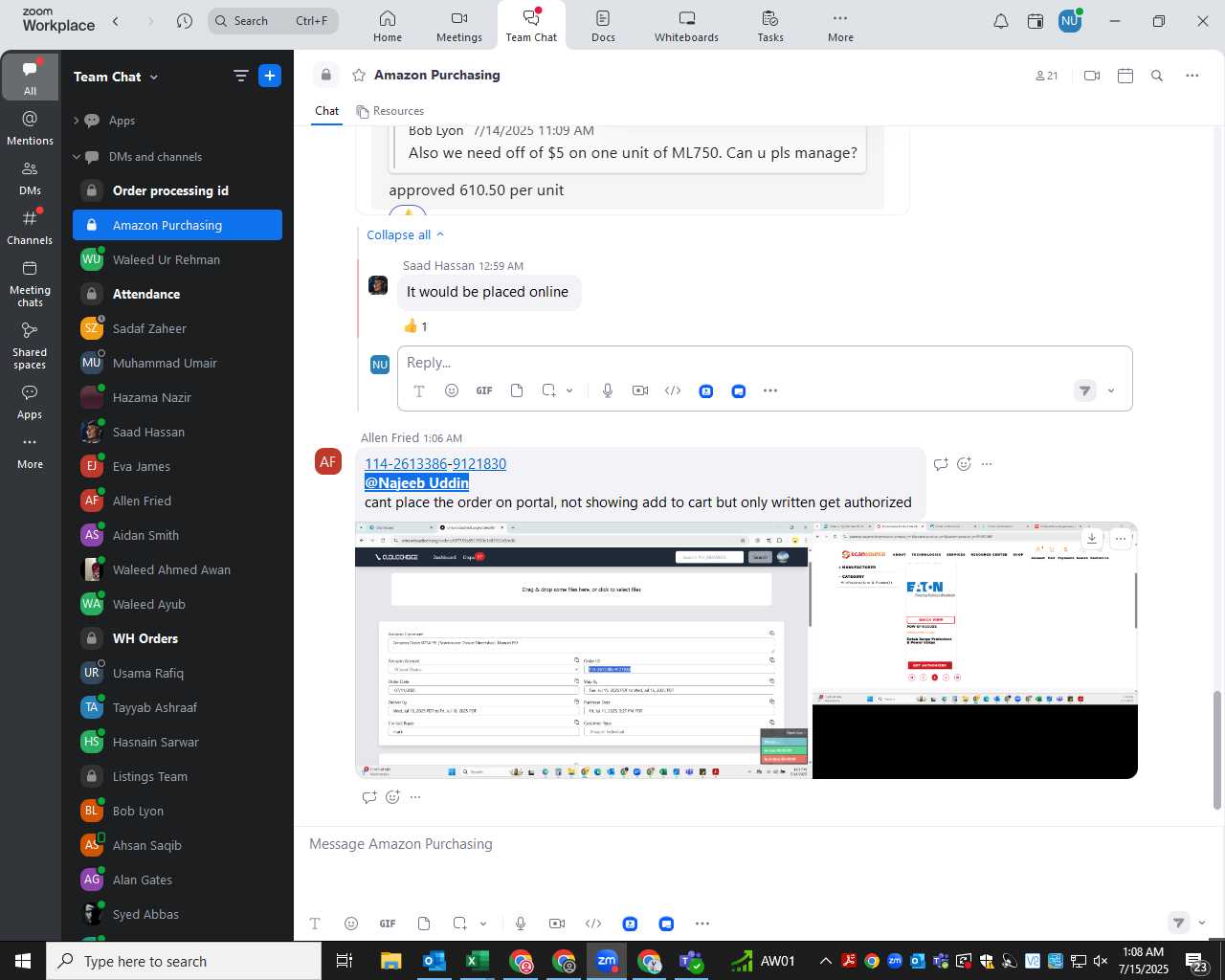Open the send options dropdown in the reply box
1225x980 pixels.
click(1111, 390)
